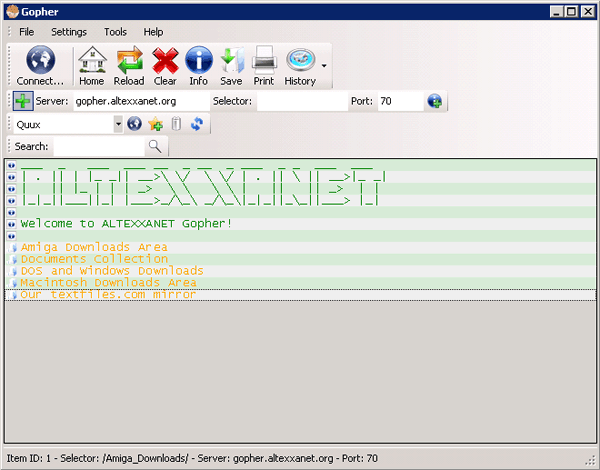Print the current page
The width and height of the screenshot is (600, 470).
[x=263, y=62]
